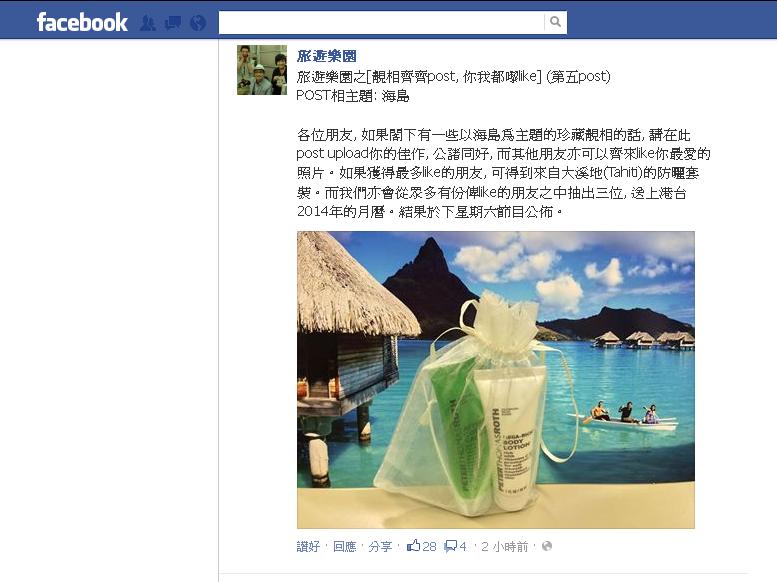
Task: Open the friend requests icon
Action: click(147, 23)
